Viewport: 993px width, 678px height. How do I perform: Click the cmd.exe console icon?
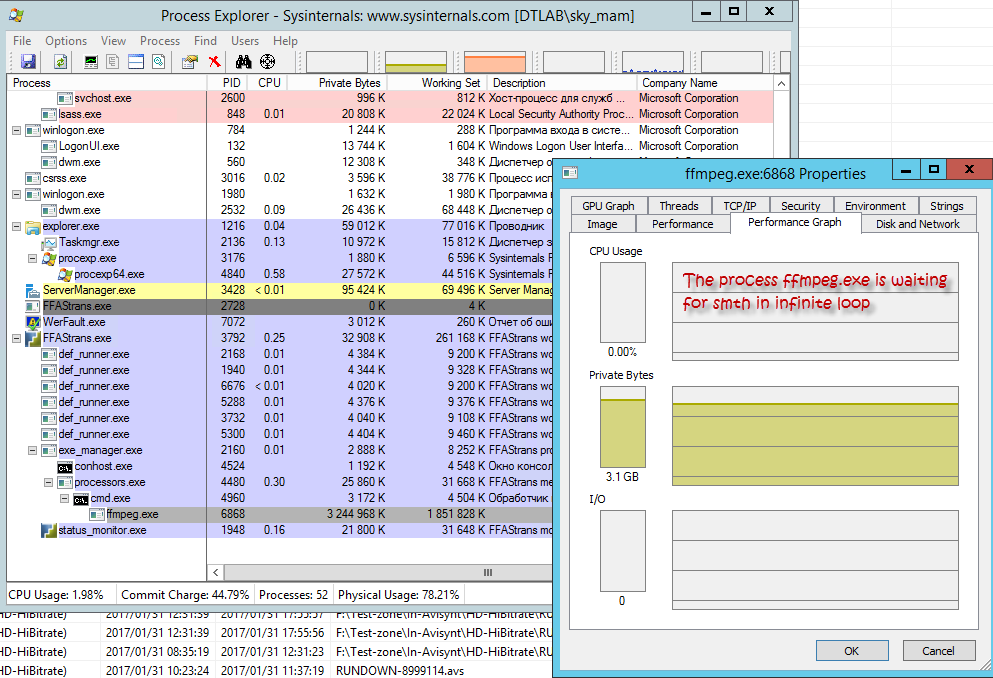80,499
